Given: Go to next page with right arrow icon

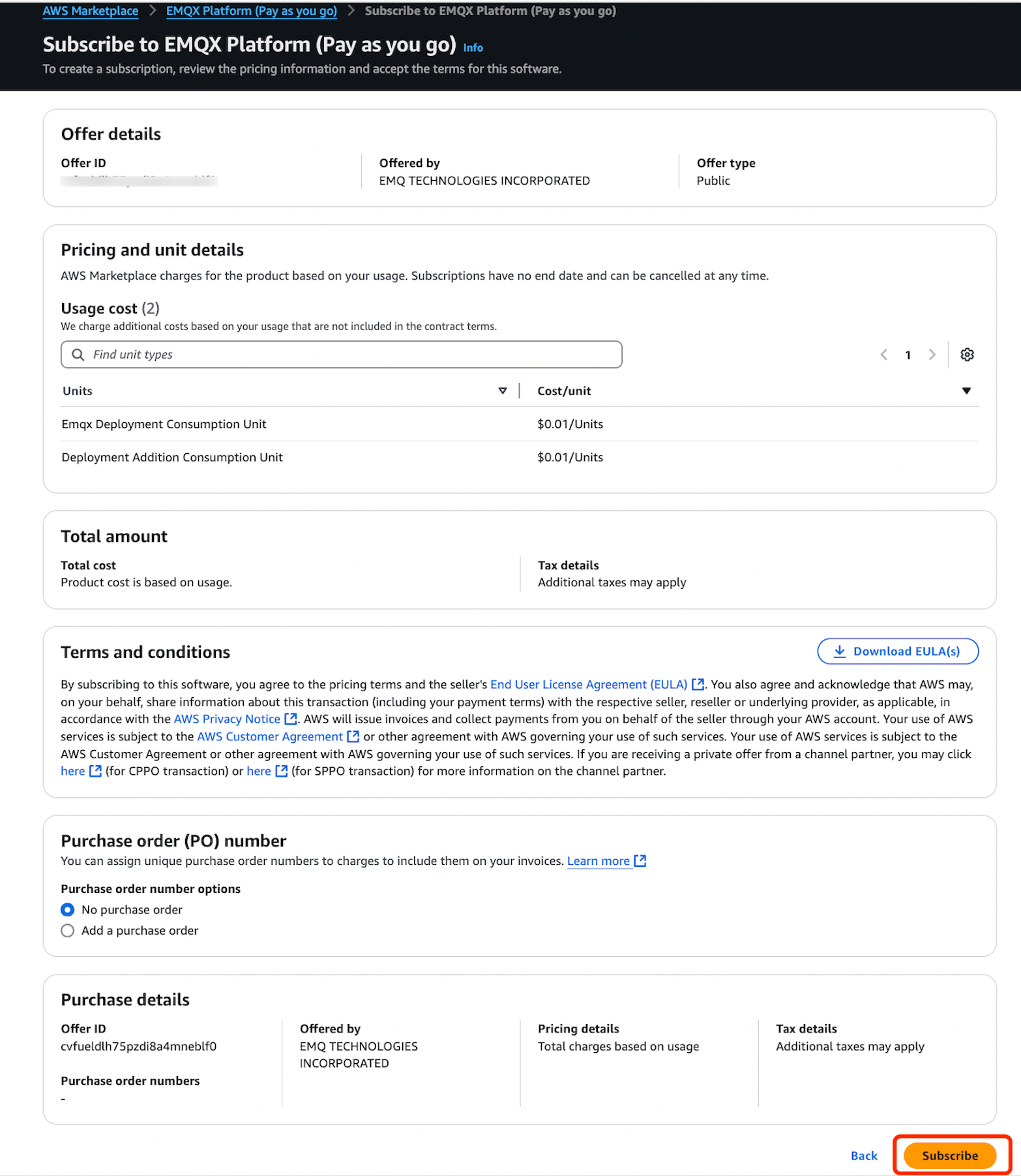Looking at the screenshot, I should point(932,354).
